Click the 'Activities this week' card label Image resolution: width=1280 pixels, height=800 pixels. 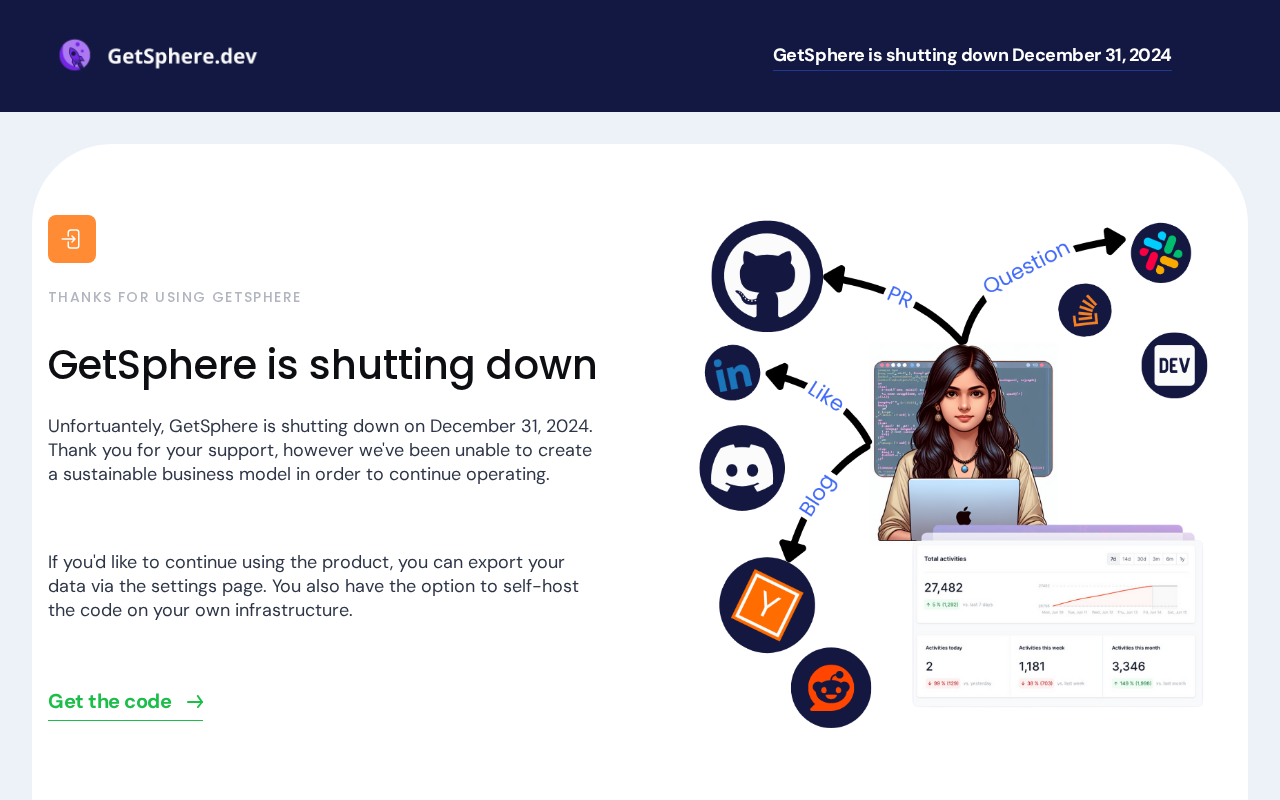coord(1042,648)
